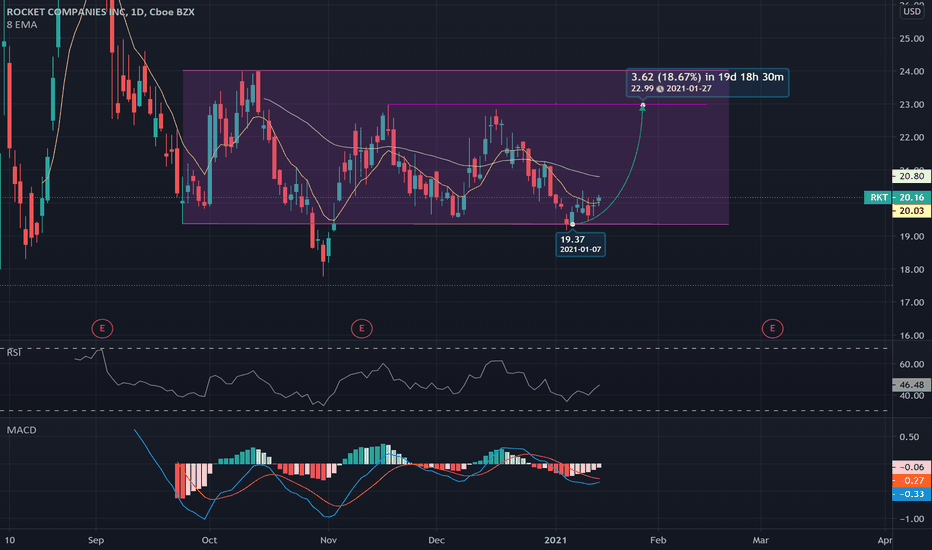Click the USD currency label
932x550 pixels.
[x=912, y=11]
